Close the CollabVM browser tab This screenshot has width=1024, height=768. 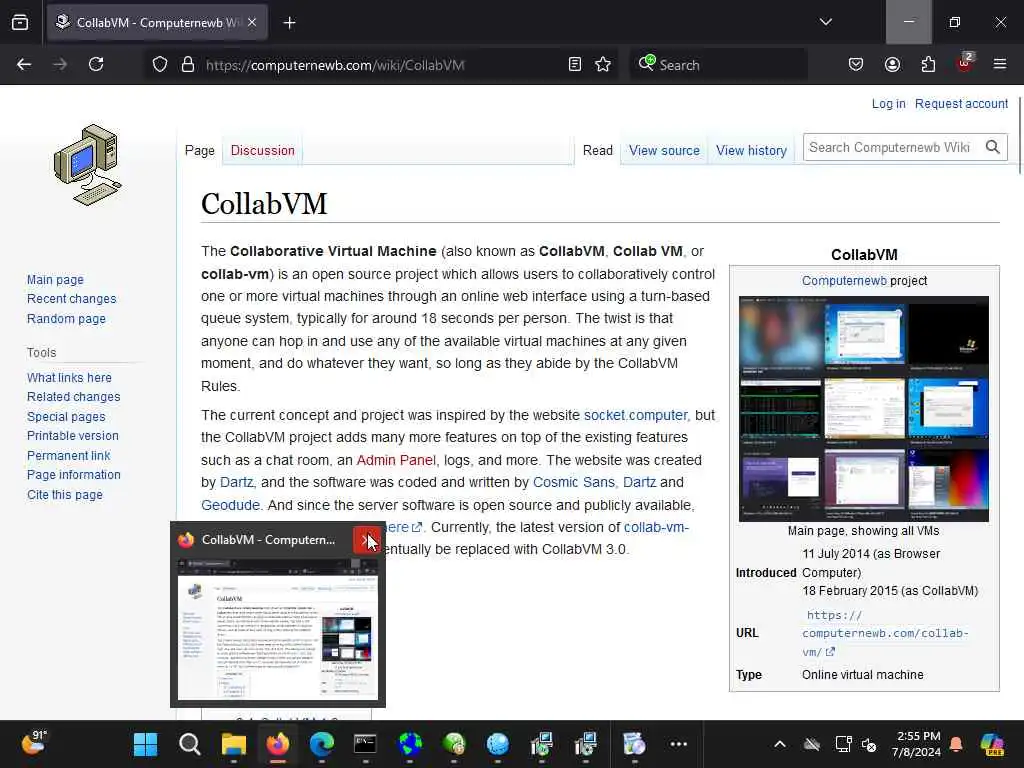point(252,22)
